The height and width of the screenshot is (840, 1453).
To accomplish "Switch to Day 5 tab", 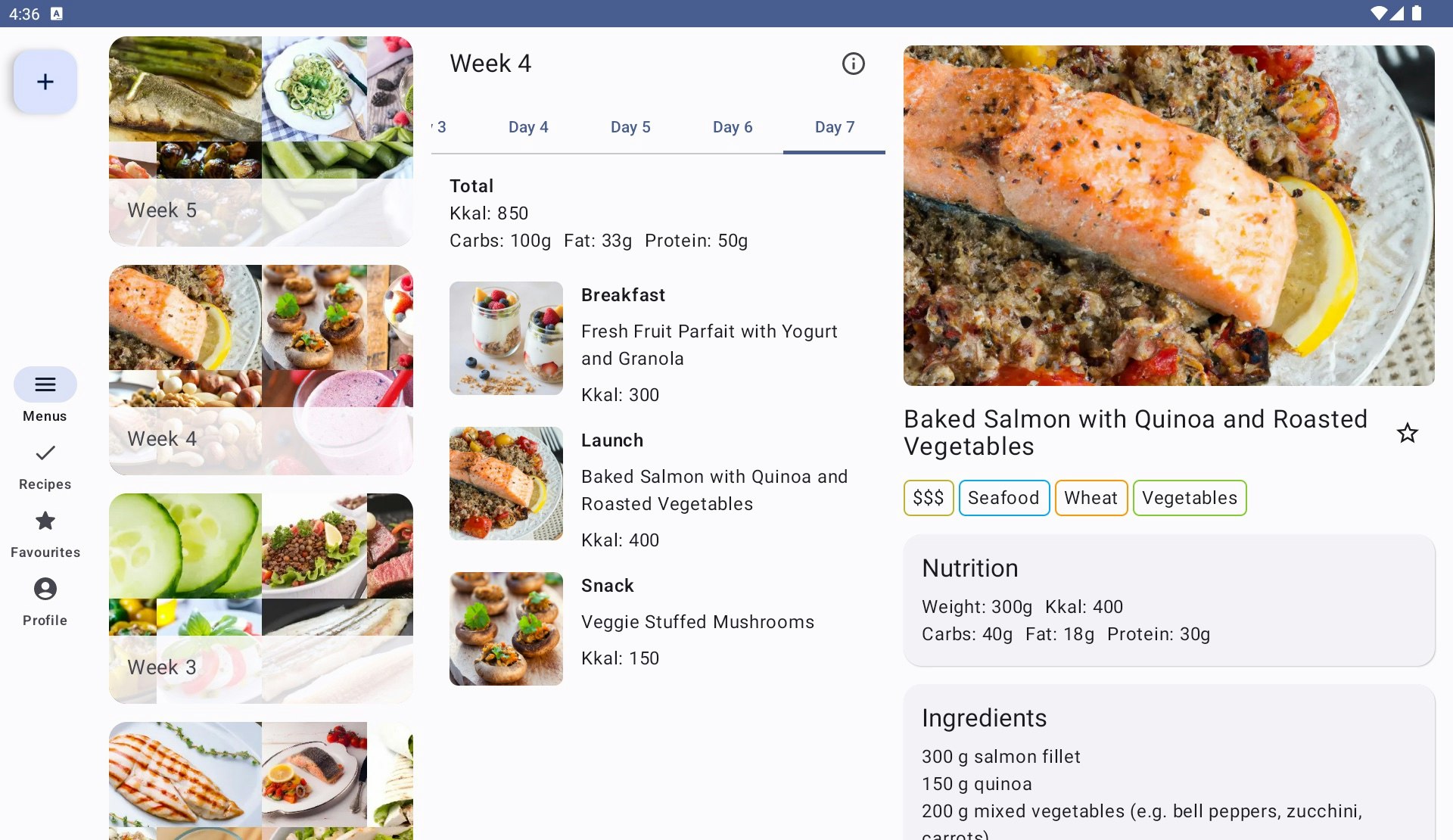I will (x=630, y=127).
